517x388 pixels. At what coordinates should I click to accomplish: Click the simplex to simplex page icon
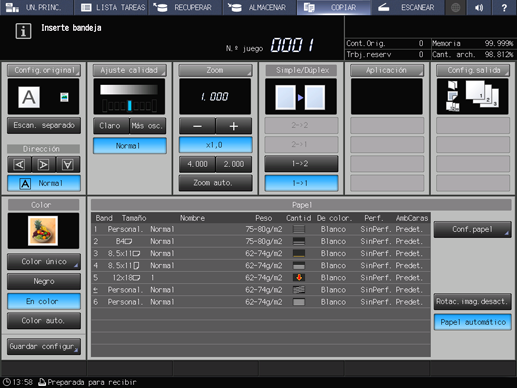point(301,97)
